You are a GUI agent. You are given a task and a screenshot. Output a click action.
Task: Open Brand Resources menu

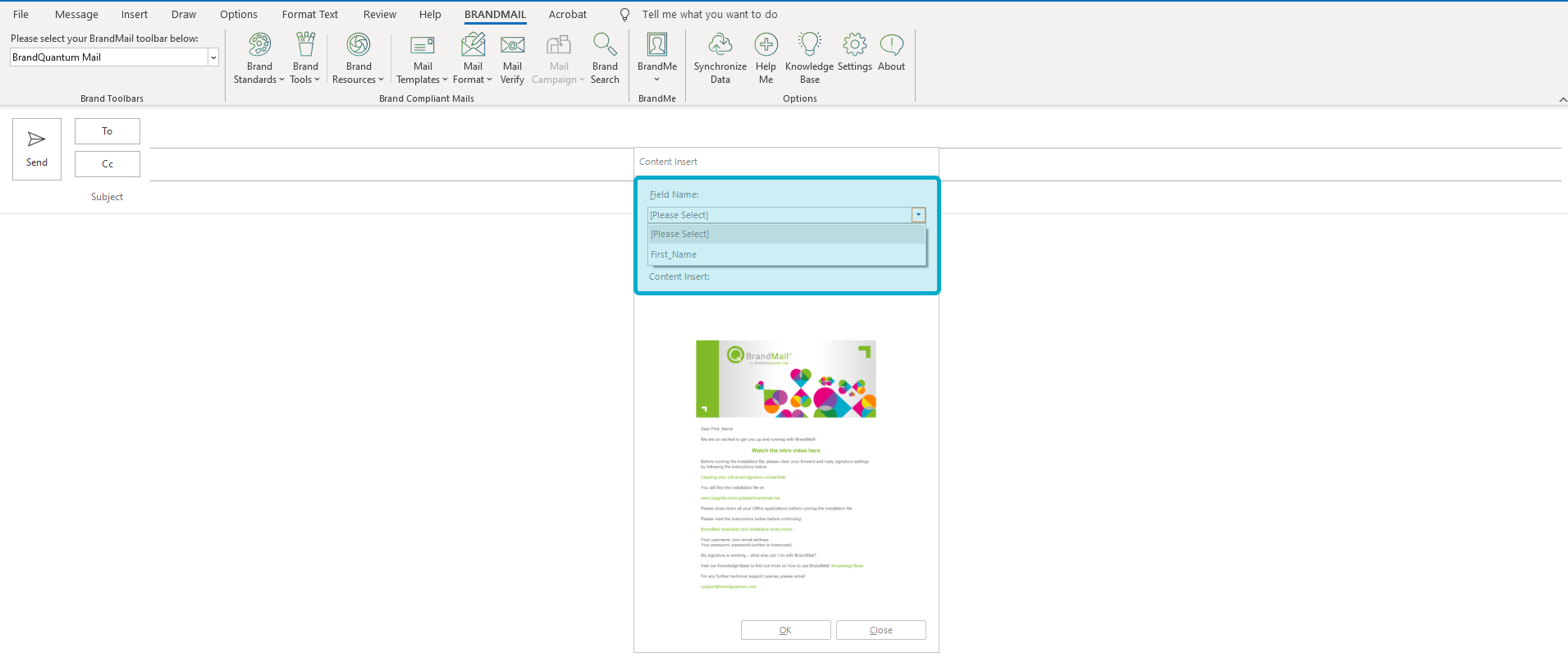pyautogui.click(x=359, y=58)
